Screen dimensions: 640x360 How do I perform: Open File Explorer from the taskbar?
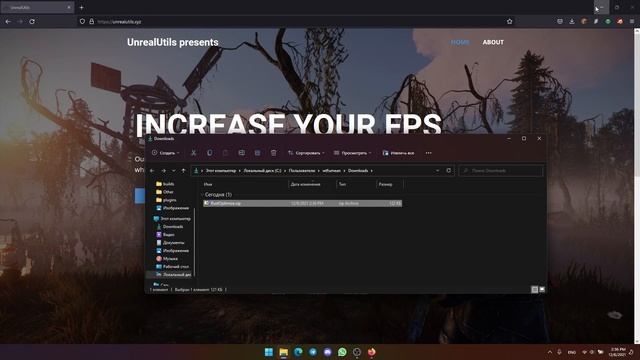[283, 352]
